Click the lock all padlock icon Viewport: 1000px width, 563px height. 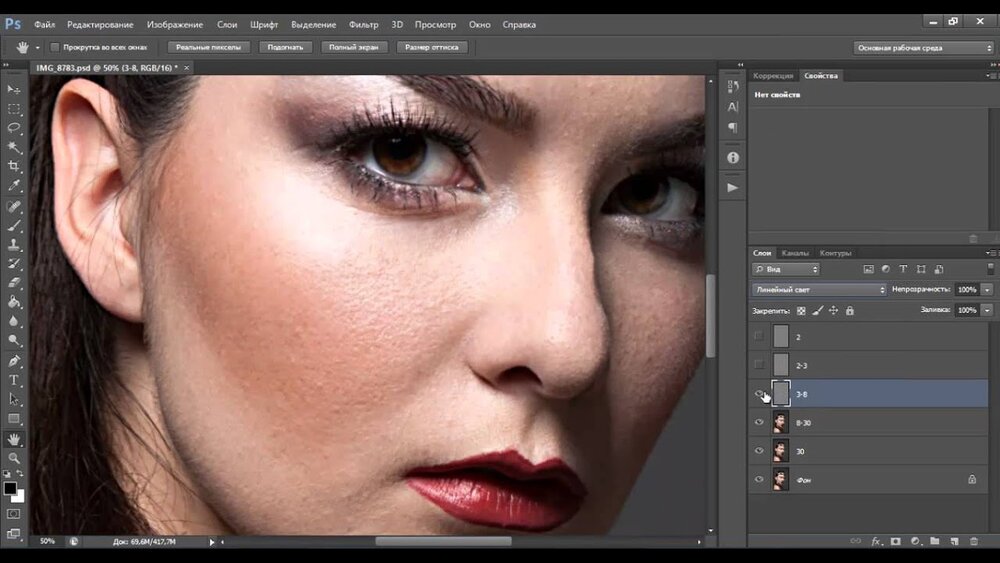pyautogui.click(x=849, y=311)
